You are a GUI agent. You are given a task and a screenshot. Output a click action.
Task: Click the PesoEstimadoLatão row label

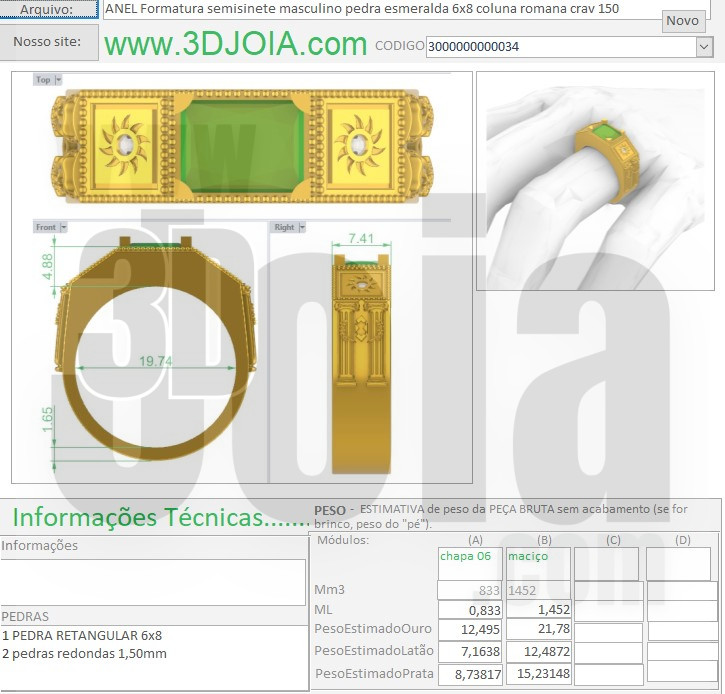coord(374,651)
